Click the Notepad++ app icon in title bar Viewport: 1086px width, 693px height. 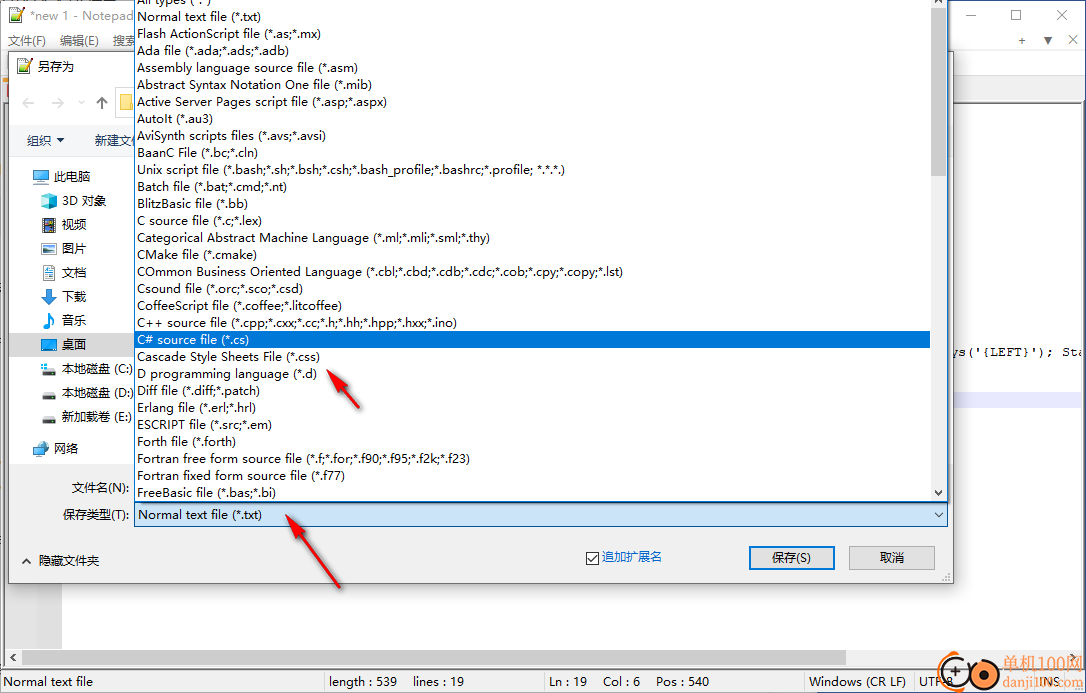click(x=17, y=15)
